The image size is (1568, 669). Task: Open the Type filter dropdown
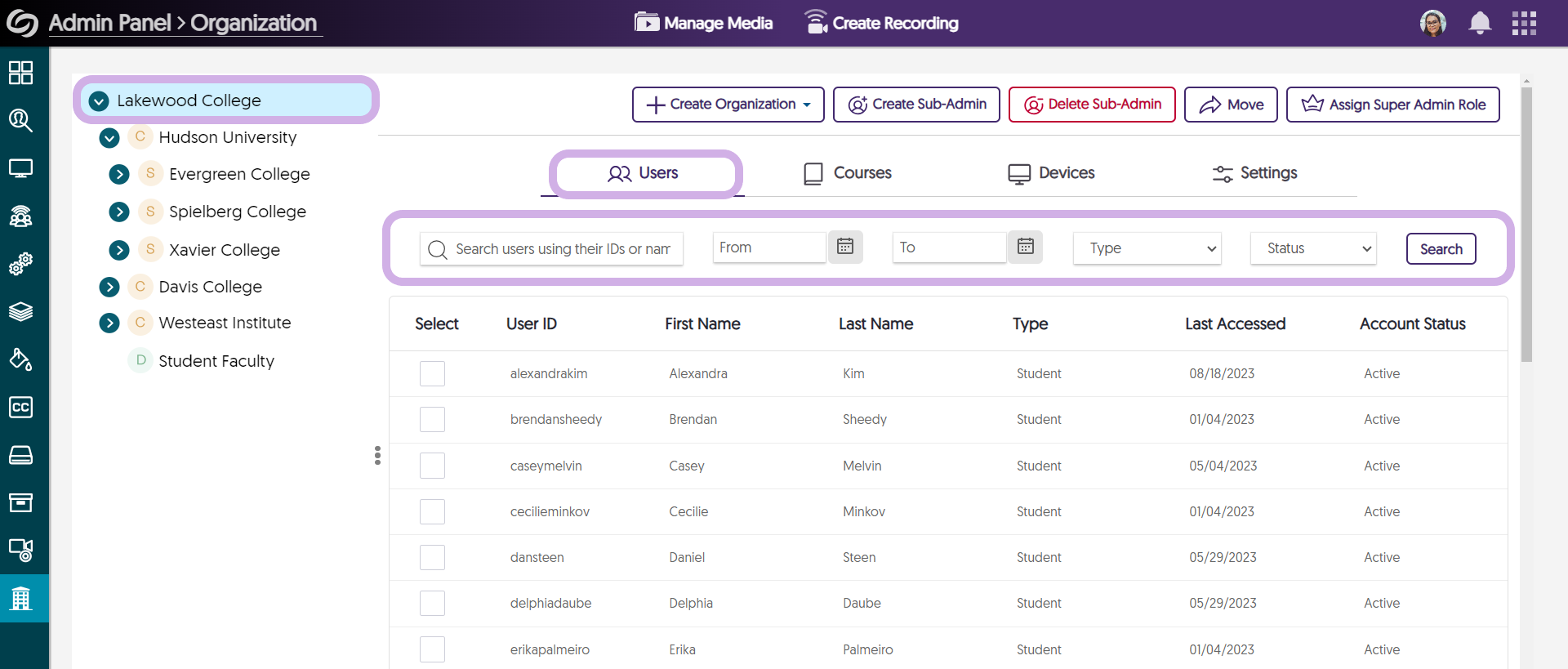(1147, 248)
